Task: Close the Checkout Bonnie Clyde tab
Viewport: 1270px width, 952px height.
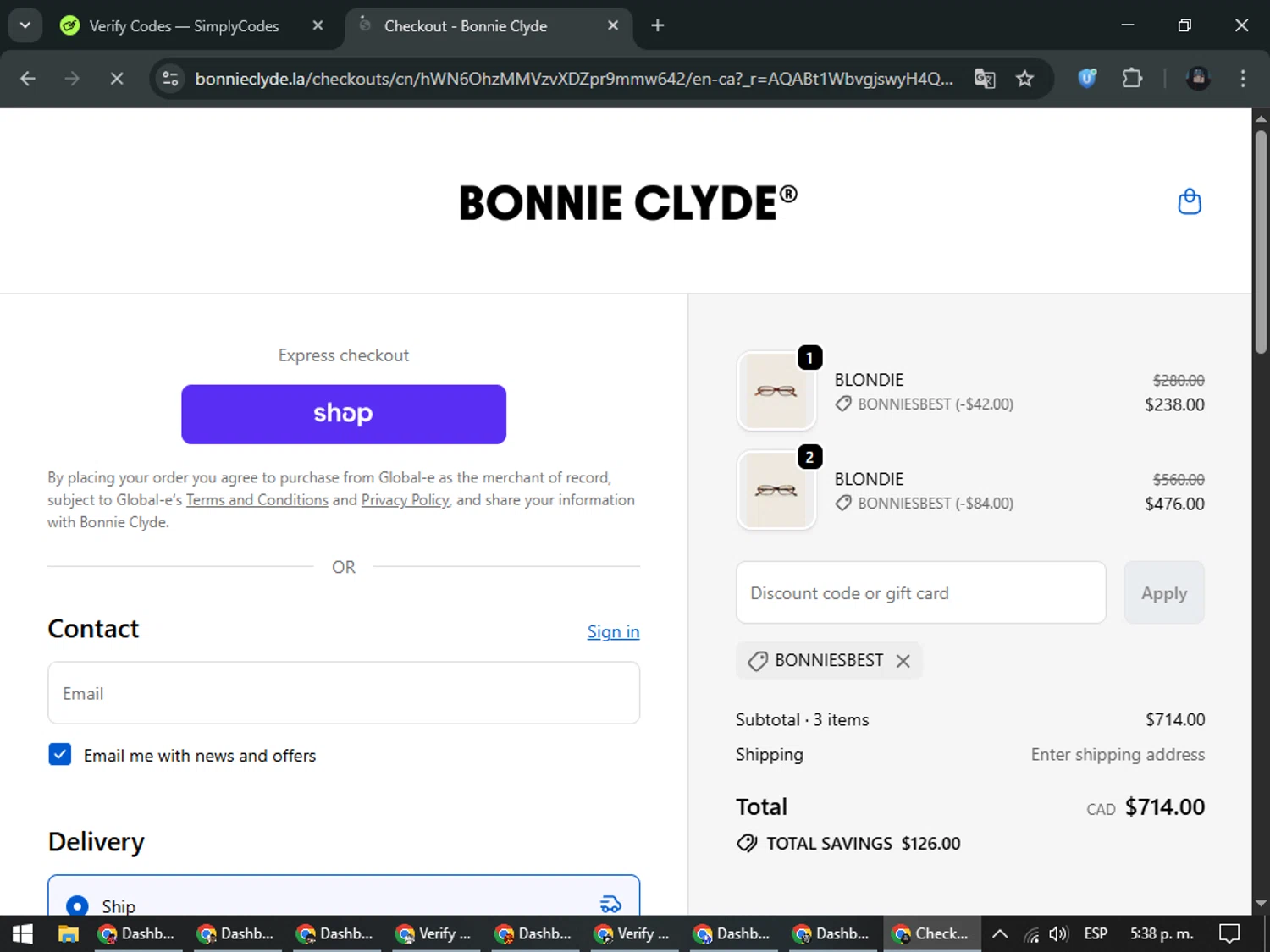Action: pyautogui.click(x=613, y=25)
